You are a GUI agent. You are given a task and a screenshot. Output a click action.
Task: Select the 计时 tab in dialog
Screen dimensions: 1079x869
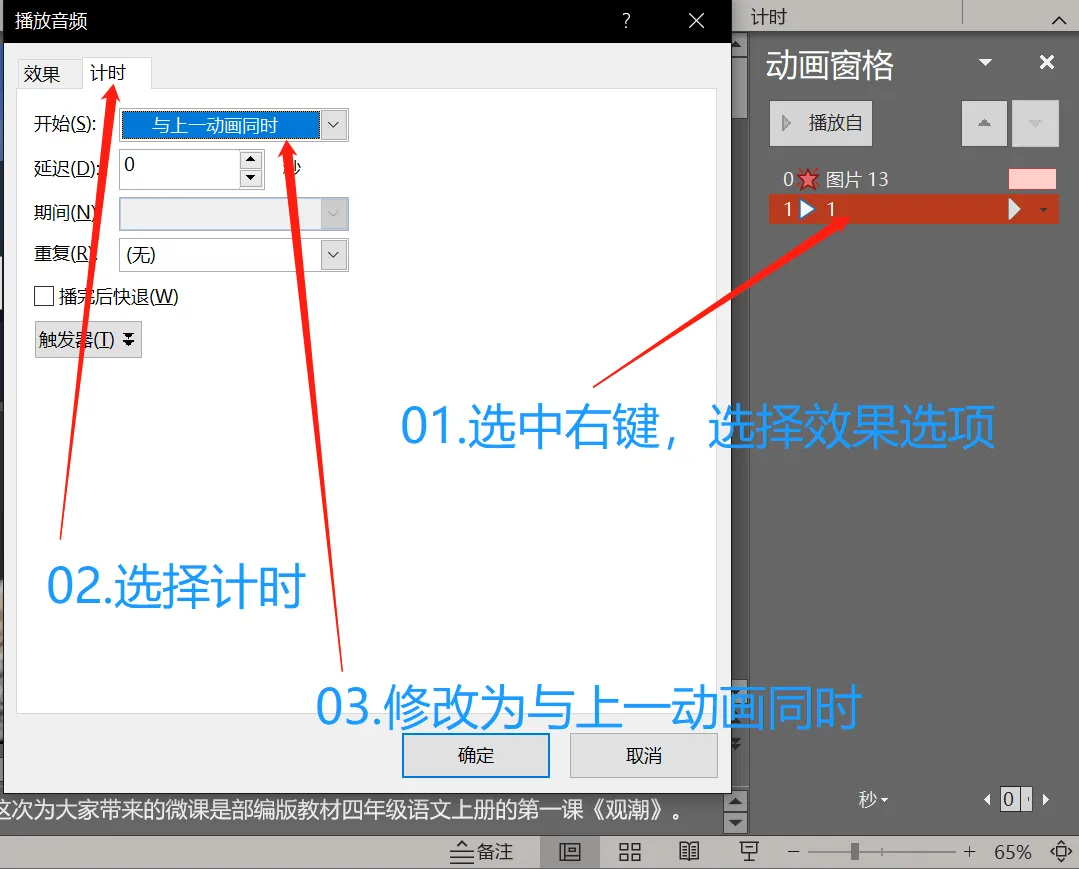point(109,73)
